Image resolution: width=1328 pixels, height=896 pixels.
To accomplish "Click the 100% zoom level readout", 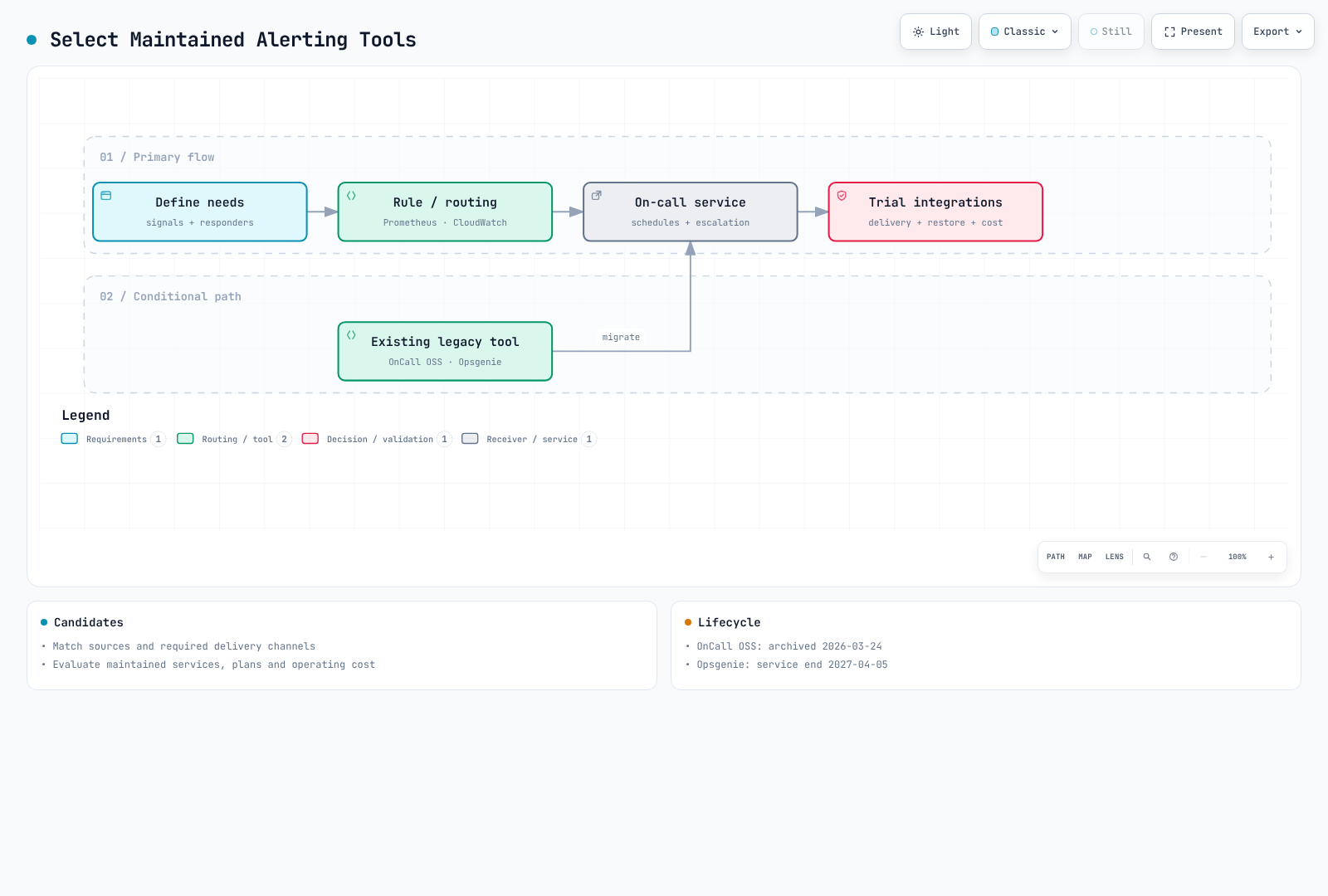I will click(1238, 557).
